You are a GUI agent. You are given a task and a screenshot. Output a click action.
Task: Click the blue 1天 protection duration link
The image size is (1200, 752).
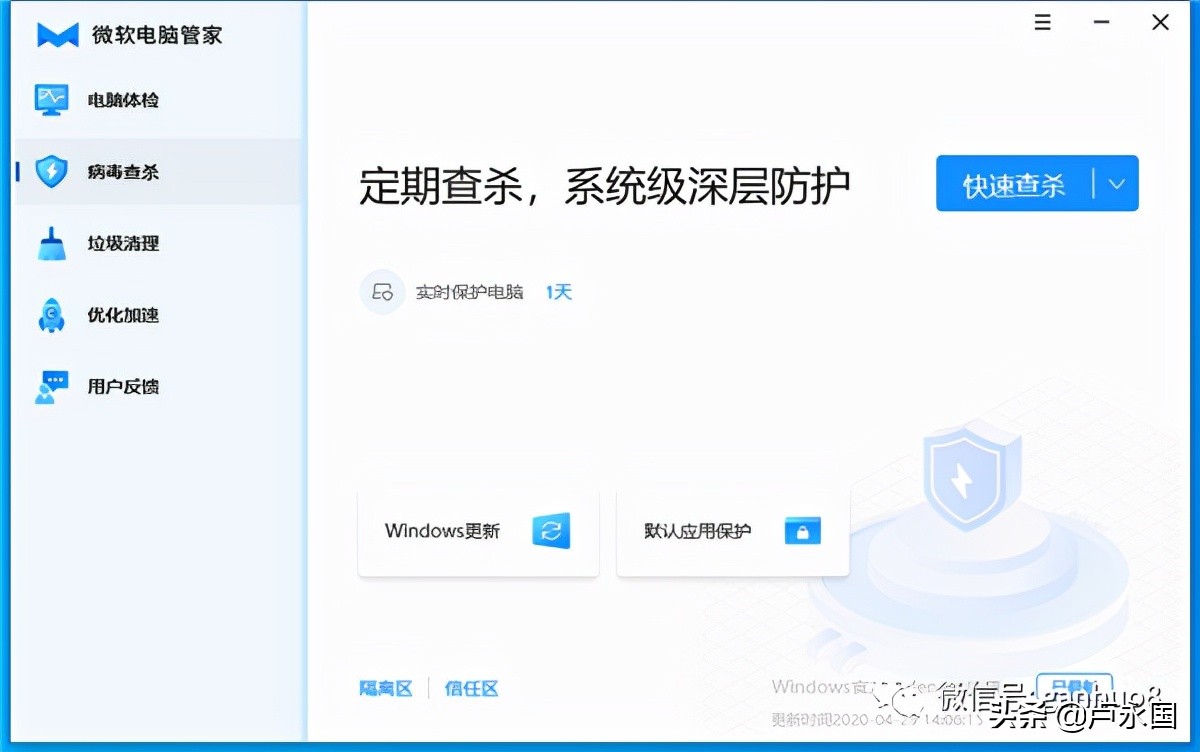click(x=558, y=291)
